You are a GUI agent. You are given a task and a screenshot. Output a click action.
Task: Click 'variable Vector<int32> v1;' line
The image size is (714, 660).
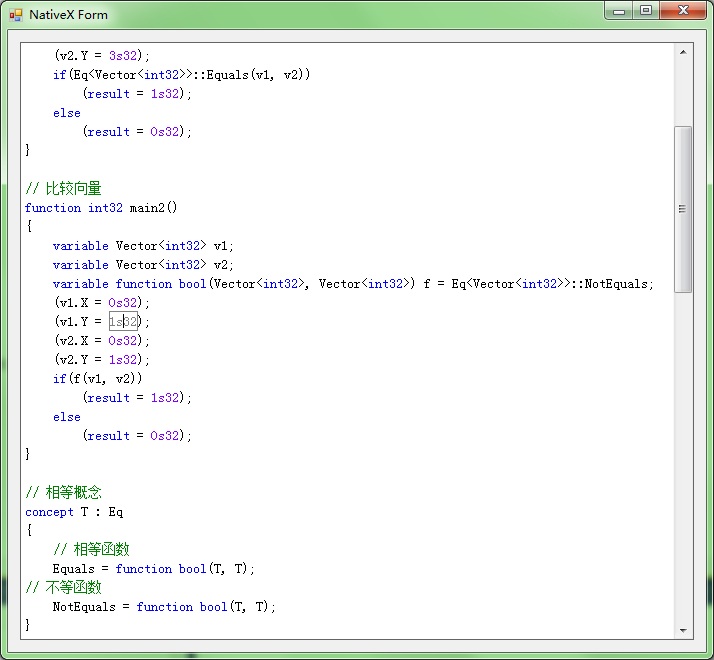[143, 246]
